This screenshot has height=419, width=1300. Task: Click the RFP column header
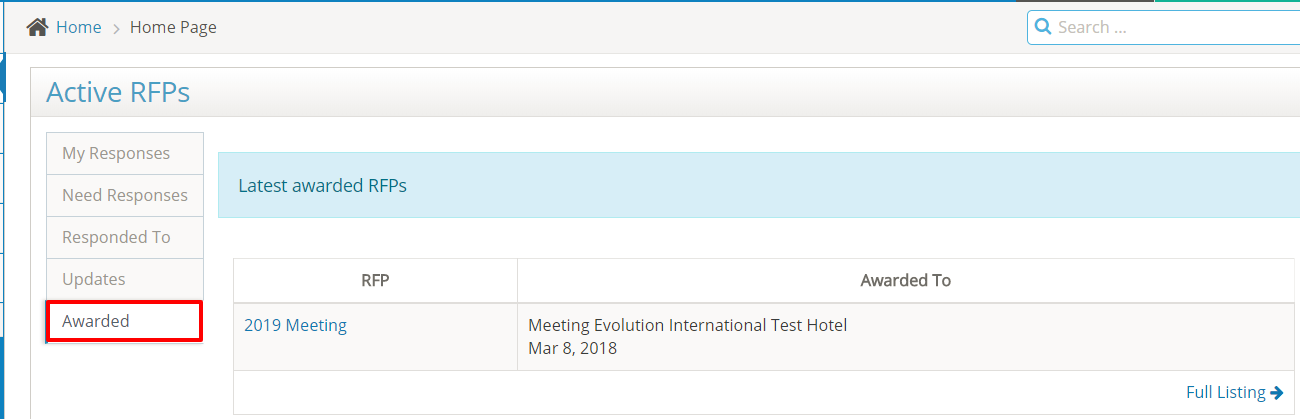coord(375,281)
